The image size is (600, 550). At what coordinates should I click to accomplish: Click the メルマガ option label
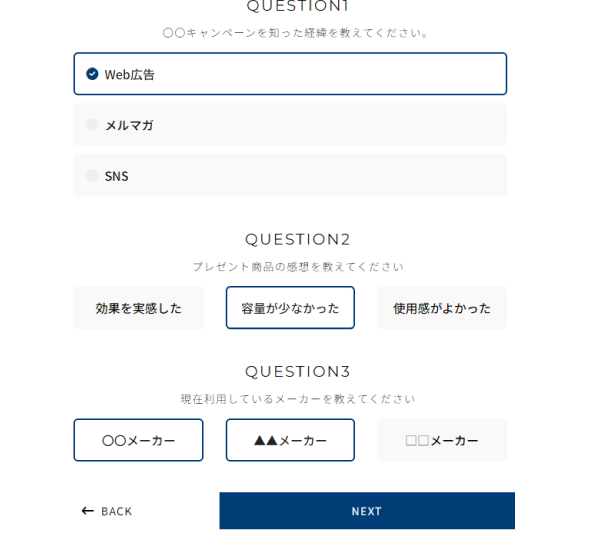point(129,125)
